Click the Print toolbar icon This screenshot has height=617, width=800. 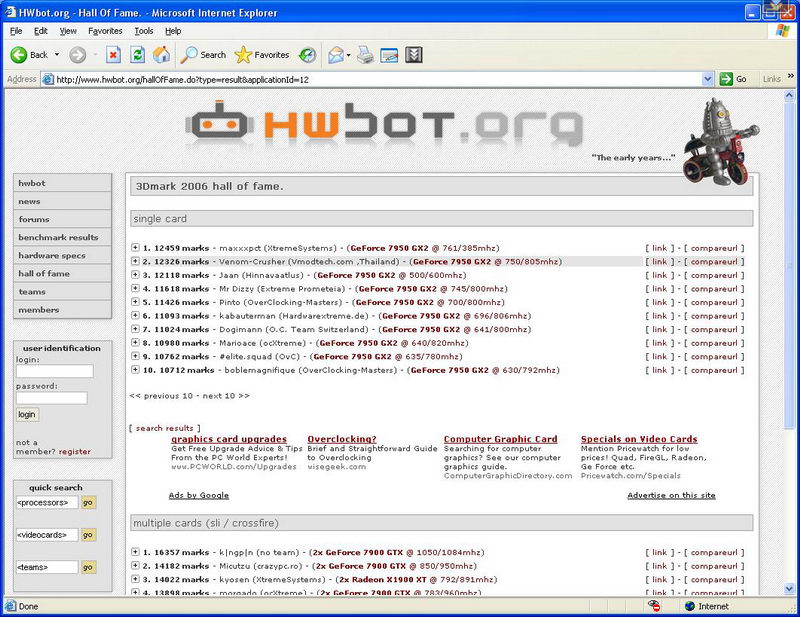(x=365, y=55)
